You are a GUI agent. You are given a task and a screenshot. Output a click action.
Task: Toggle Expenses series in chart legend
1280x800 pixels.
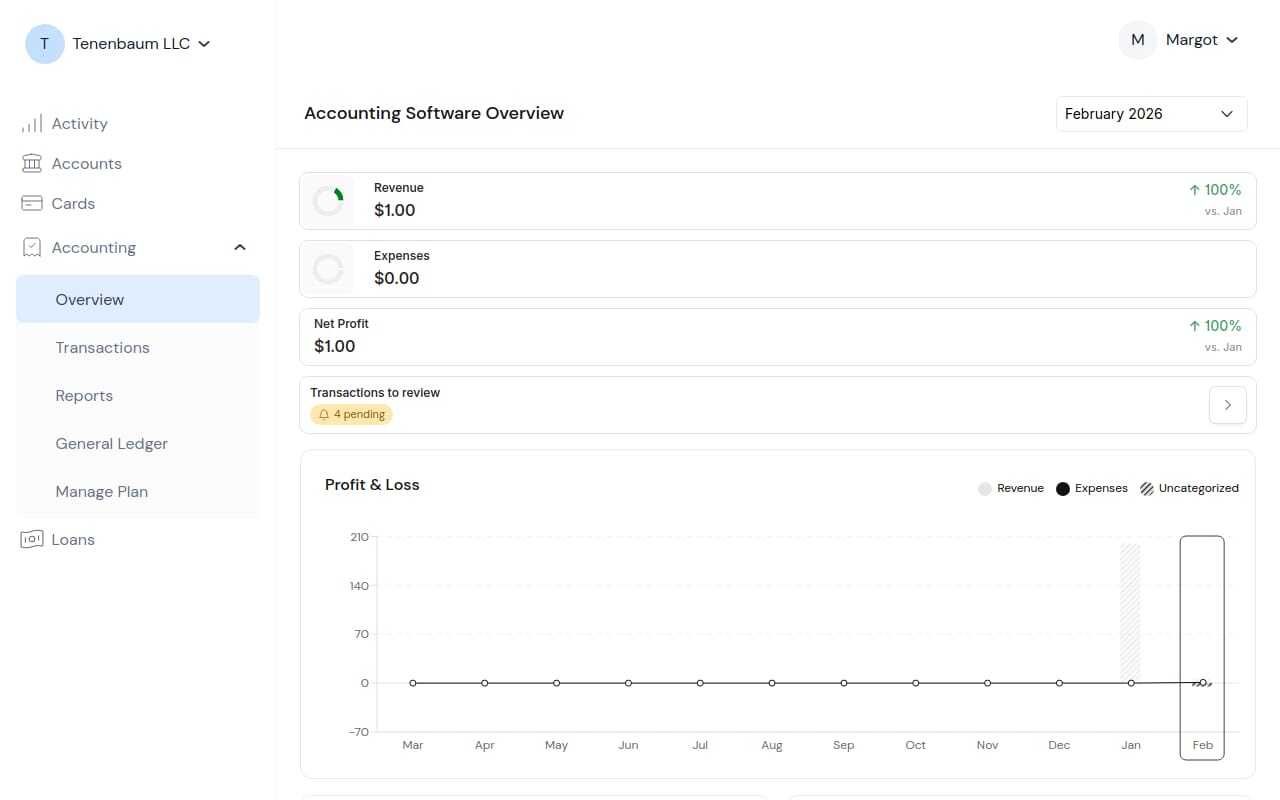tap(1092, 488)
